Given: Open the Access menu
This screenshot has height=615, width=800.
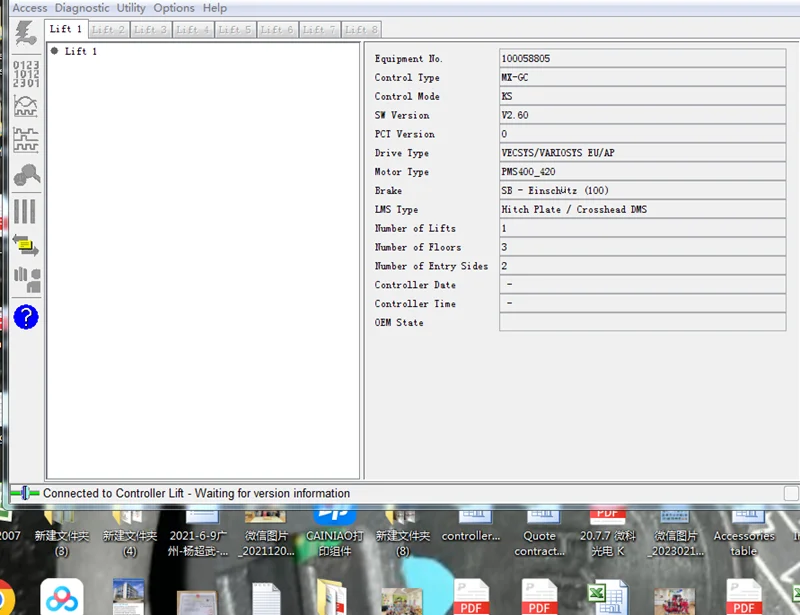Looking at the screenshot, I should pos(29,8).
